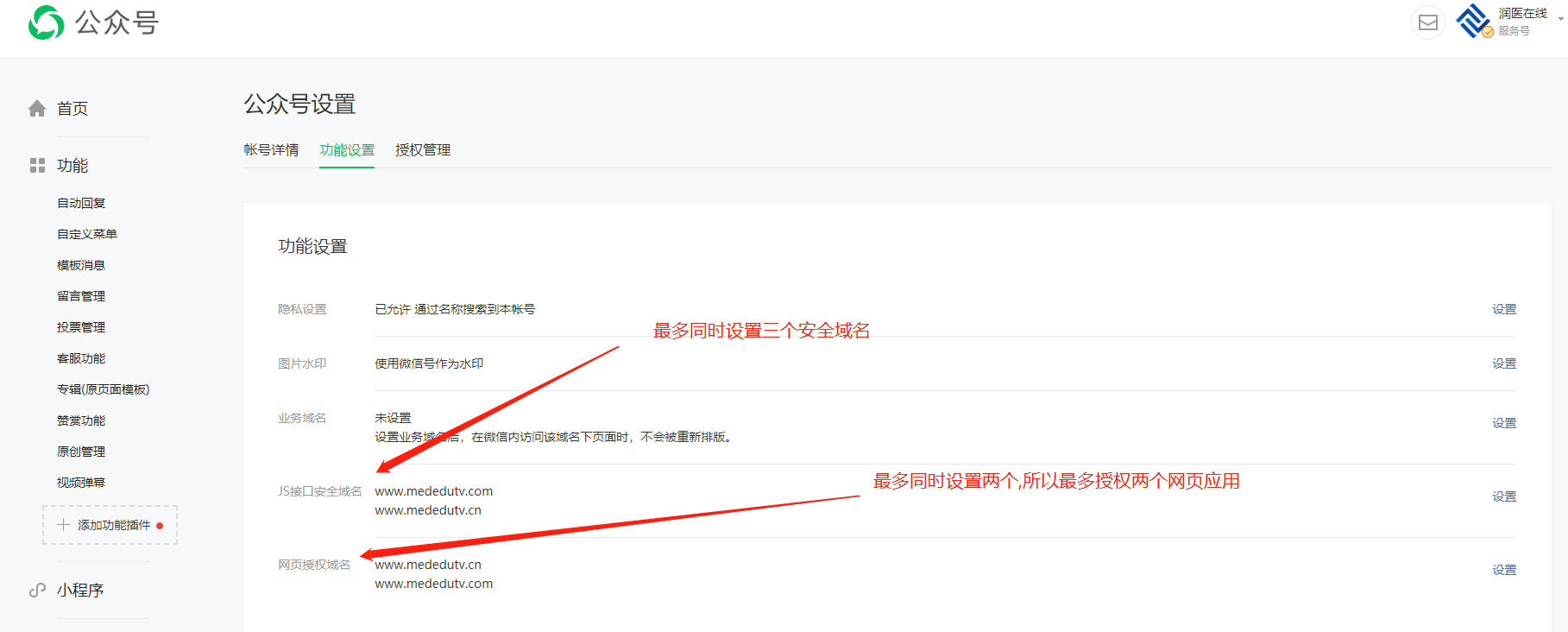Click the 公众号 title text in header
The image size is (1568, 632).
pos(117,22)
